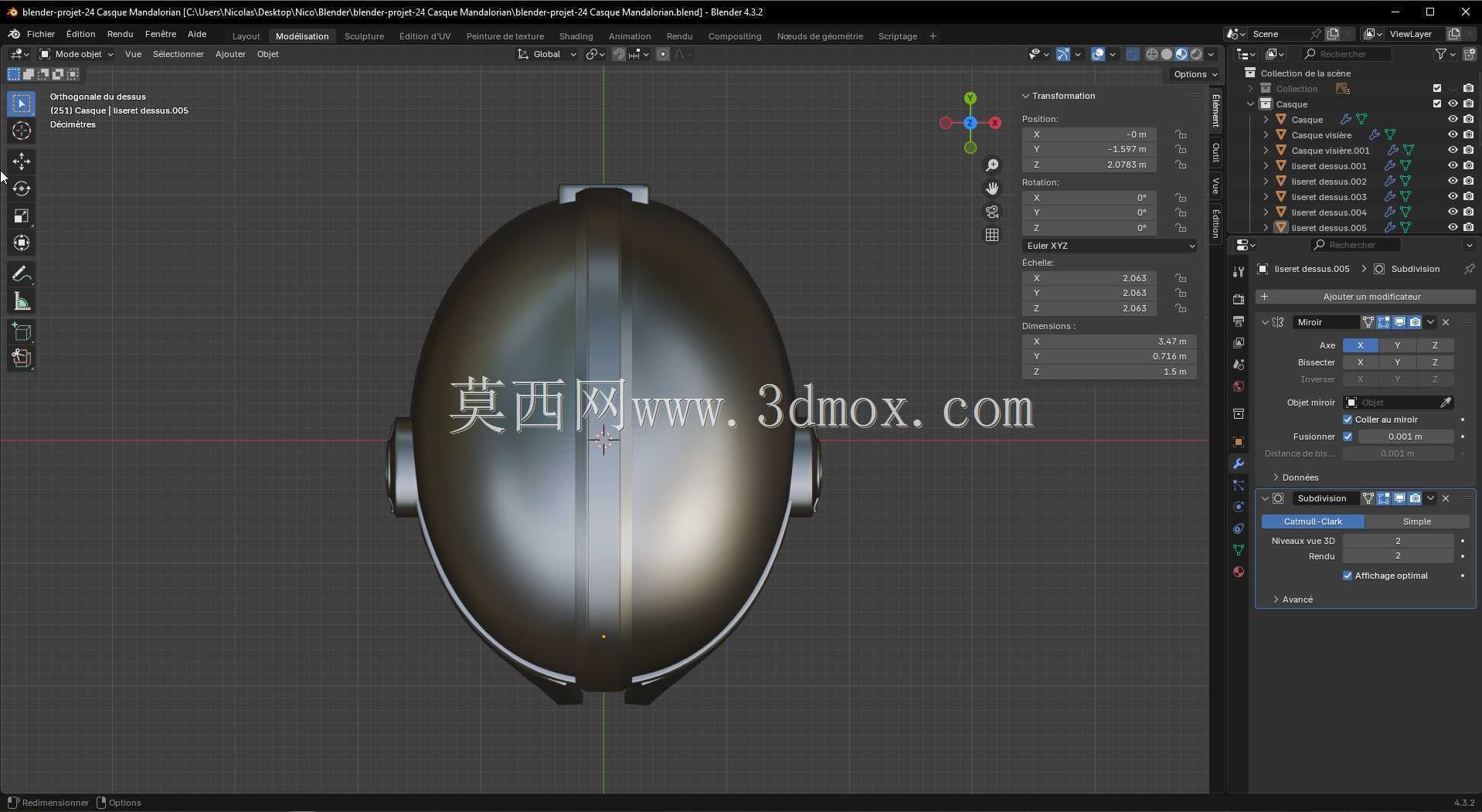Switch to the Sculpture workspace tab
The width and height of the screenshot is (1482, 812).
364,36
